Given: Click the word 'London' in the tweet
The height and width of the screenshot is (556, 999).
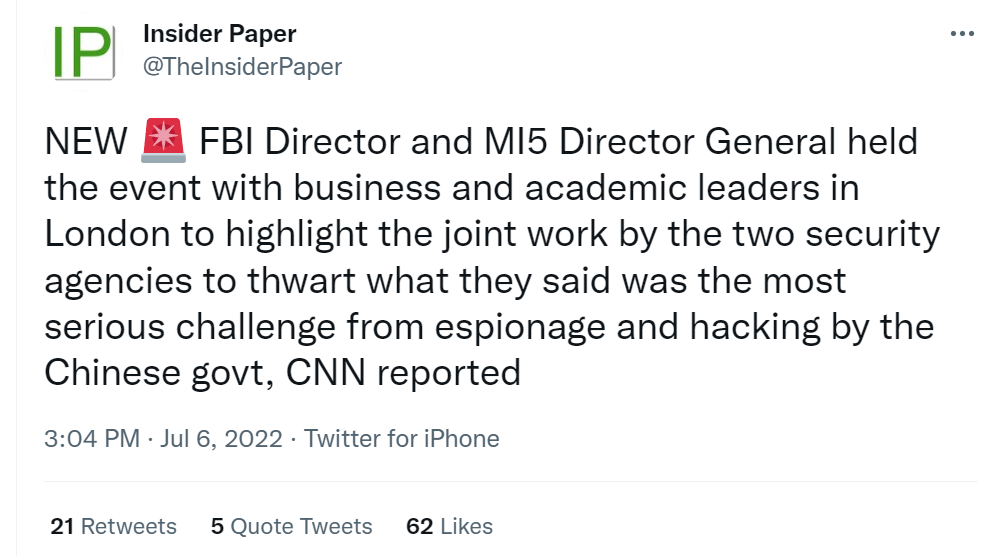Looking at the screenshot, I should click(107, 234).
